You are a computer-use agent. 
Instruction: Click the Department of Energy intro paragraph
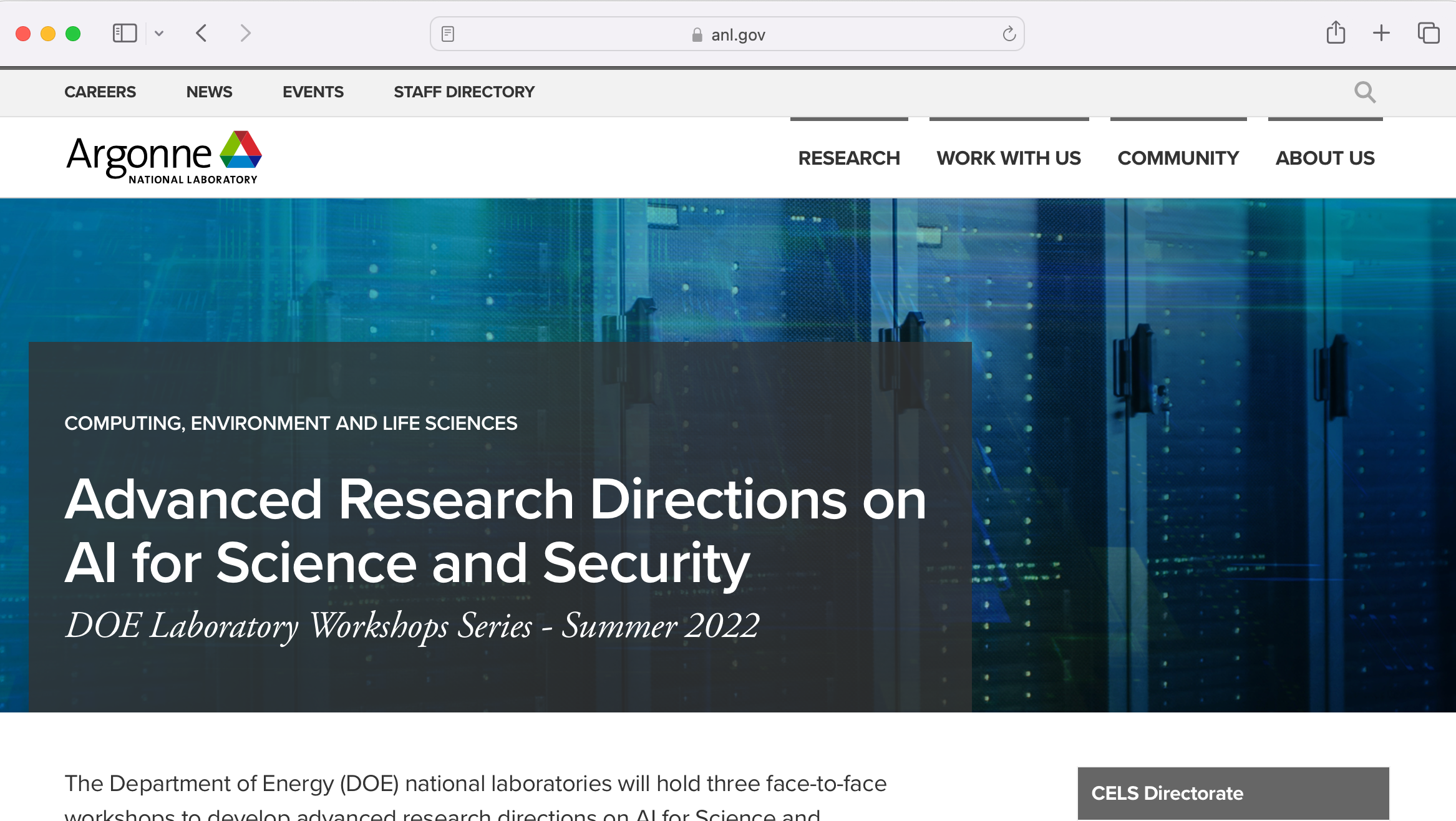coord(475,796)
